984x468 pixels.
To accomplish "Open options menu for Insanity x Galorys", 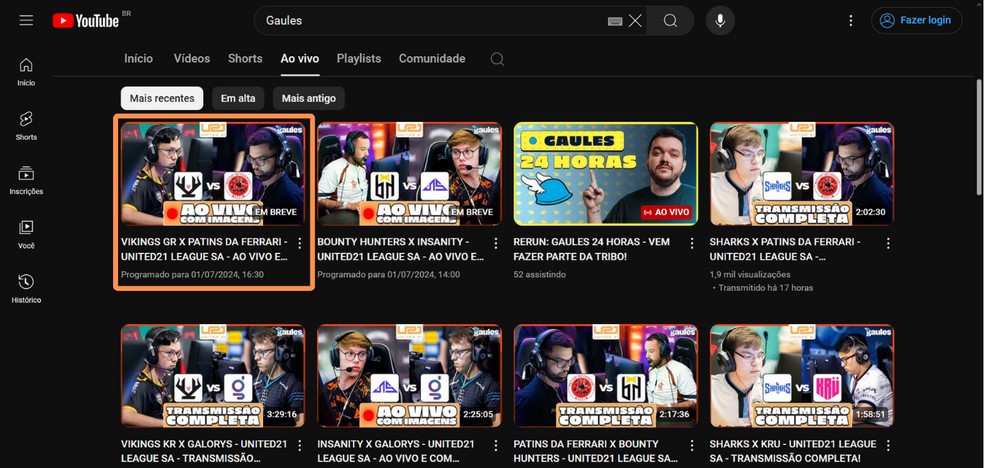I will coord(496,445).
